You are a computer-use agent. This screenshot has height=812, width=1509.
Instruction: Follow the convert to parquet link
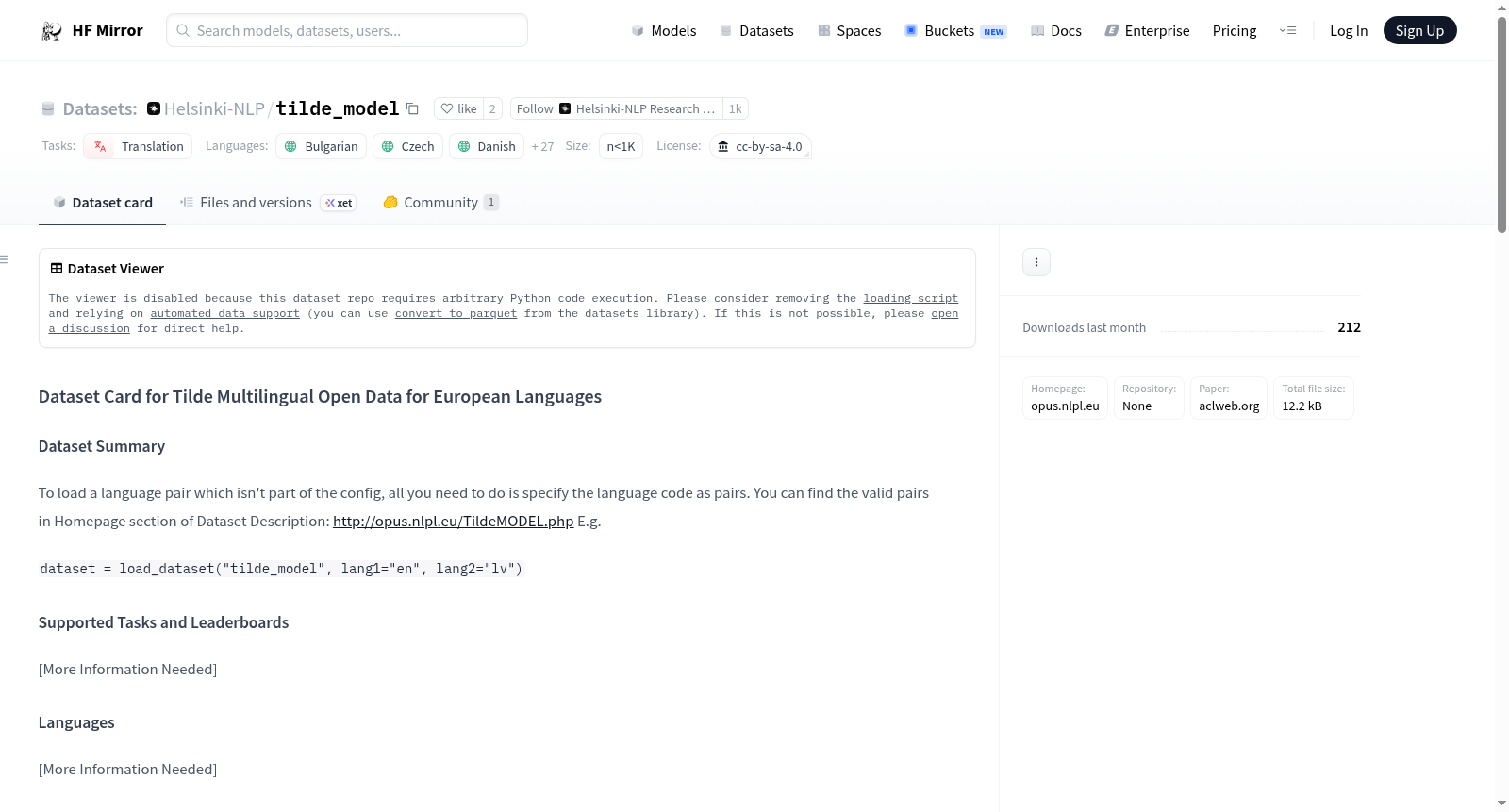(456, 313)
